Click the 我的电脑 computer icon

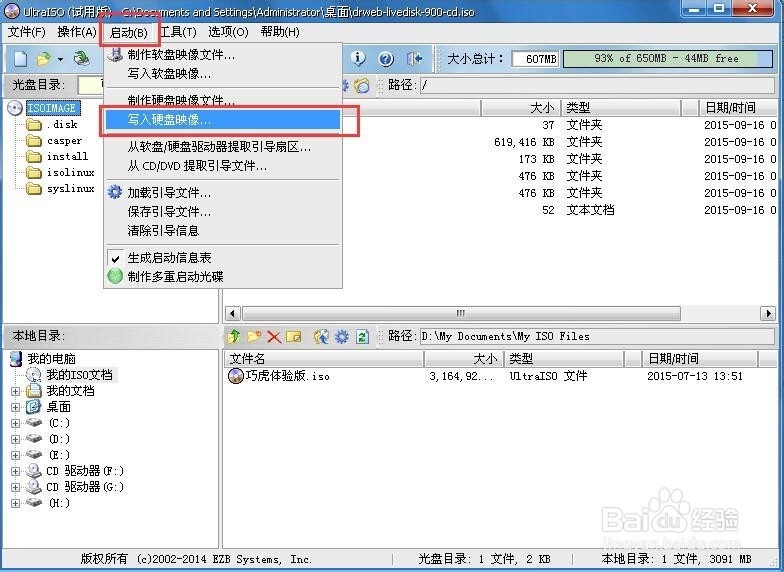(x=16, y=358)
